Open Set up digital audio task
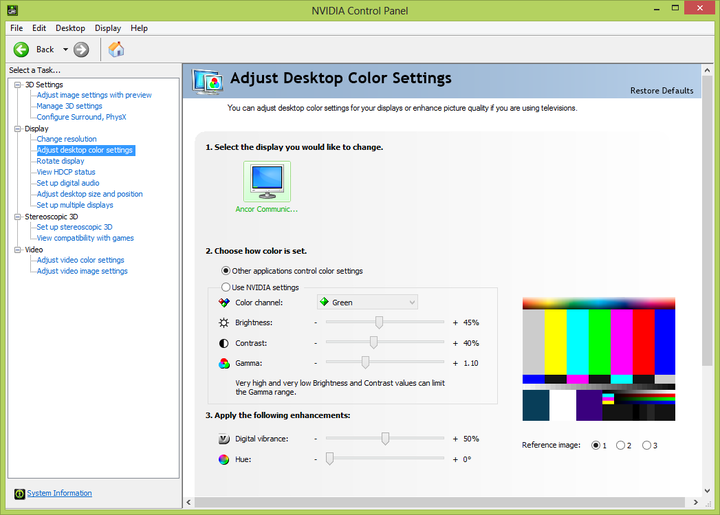Screen dimensions: 720x515 point(68,183)
